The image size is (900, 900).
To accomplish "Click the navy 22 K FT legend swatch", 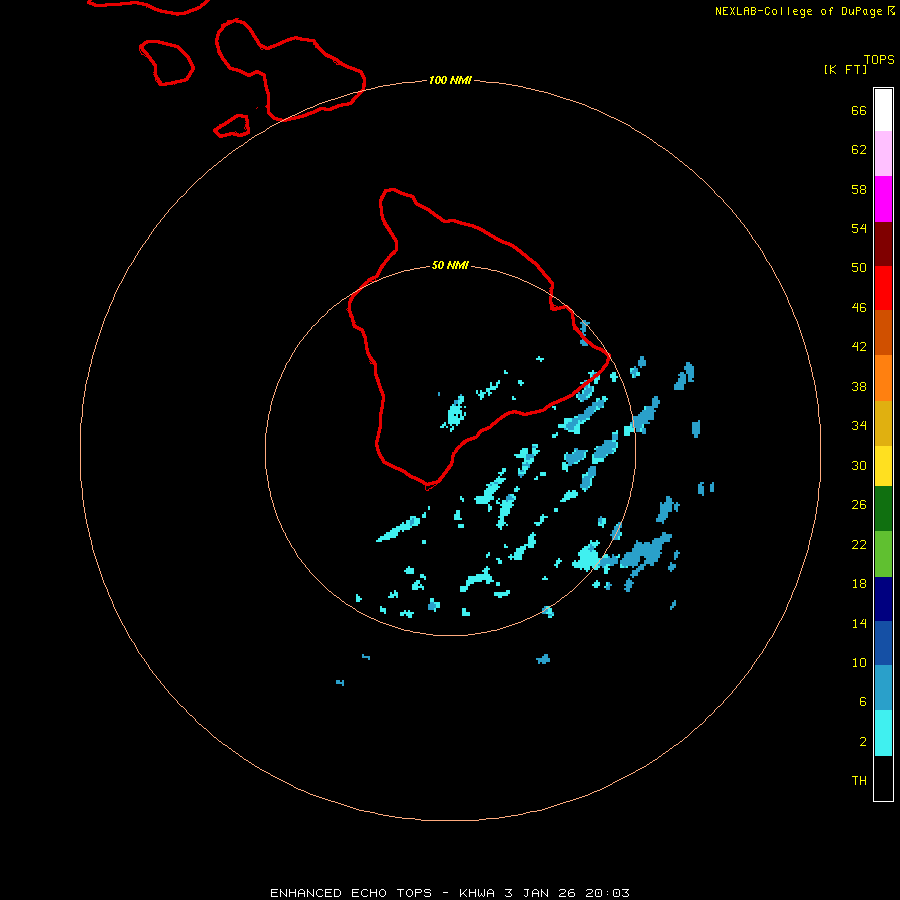I will (883, 599).
